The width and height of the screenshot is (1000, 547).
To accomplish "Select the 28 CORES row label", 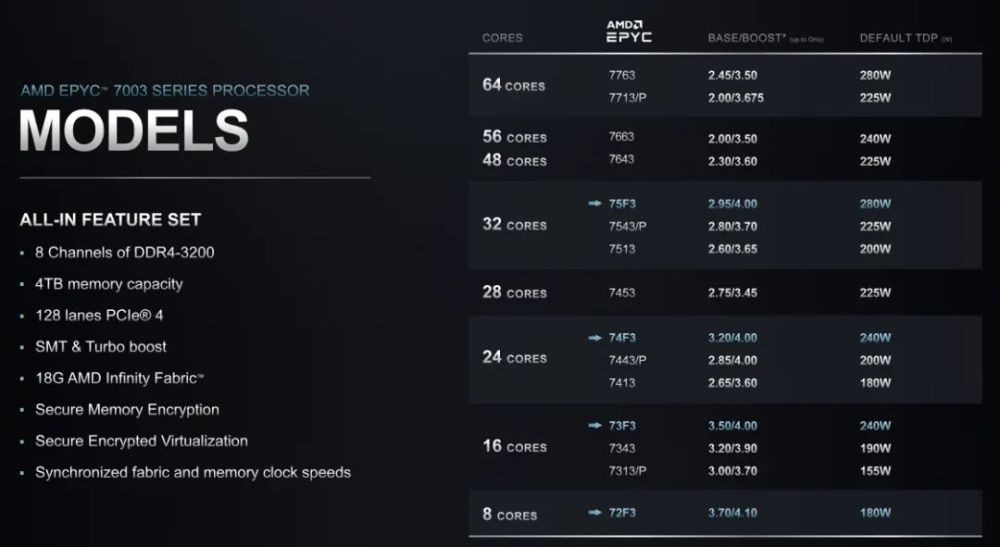I will click(x=515, y=293).
